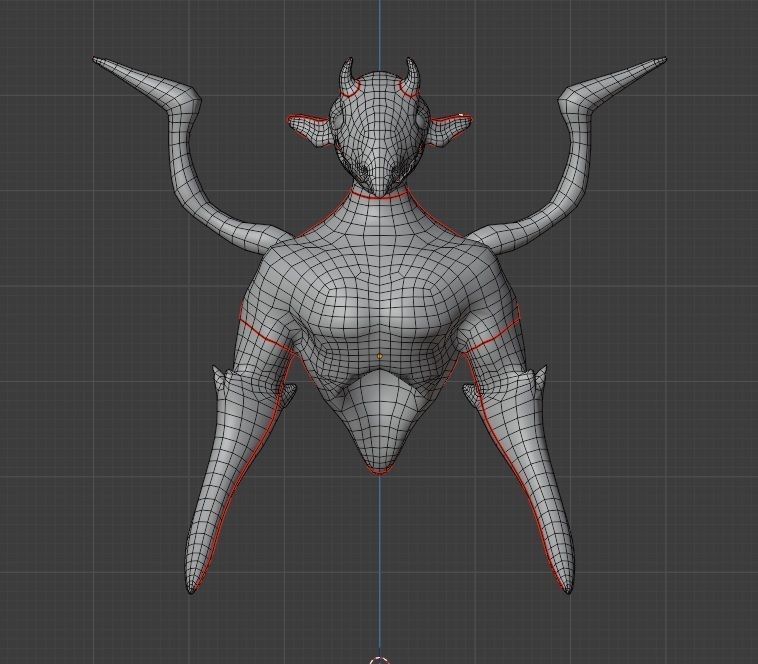Click the blue vertical axis line above the head
758x664 pixels.
[x=379, y=34]
